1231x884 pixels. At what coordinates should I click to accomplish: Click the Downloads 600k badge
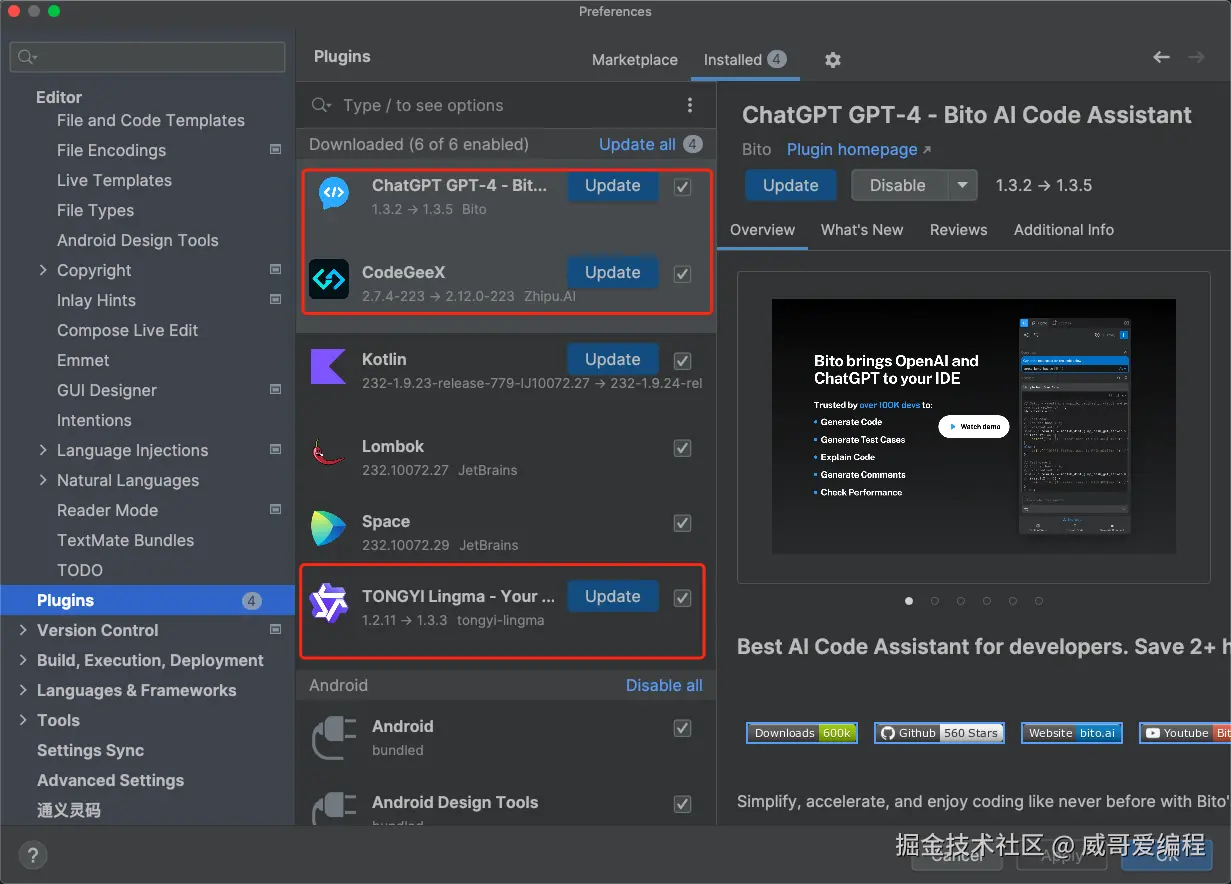(x=802, y=733)
